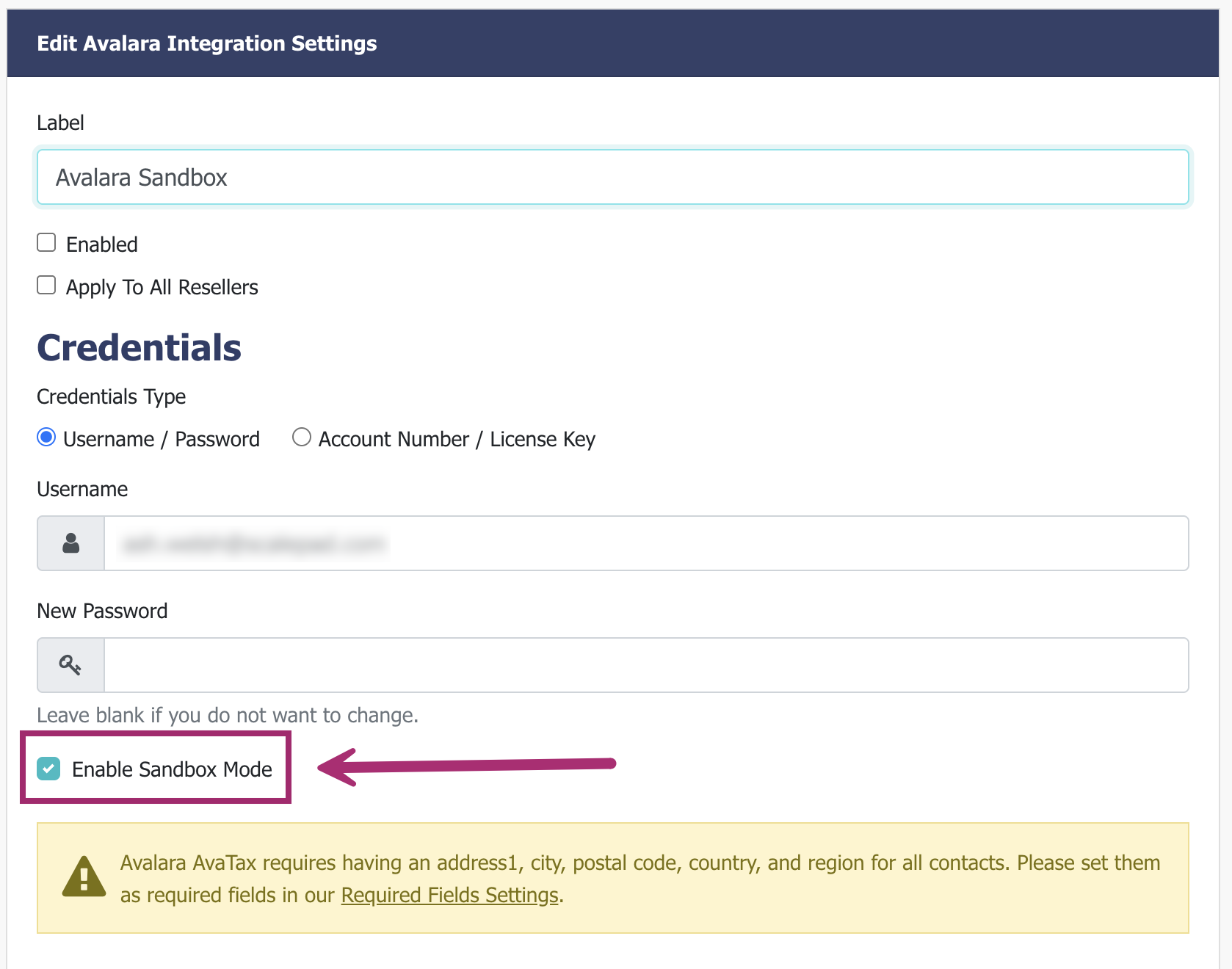Click the key icon beside New Password
The width and height of the screenshot is (1232, 969).
tap(71, 665)
